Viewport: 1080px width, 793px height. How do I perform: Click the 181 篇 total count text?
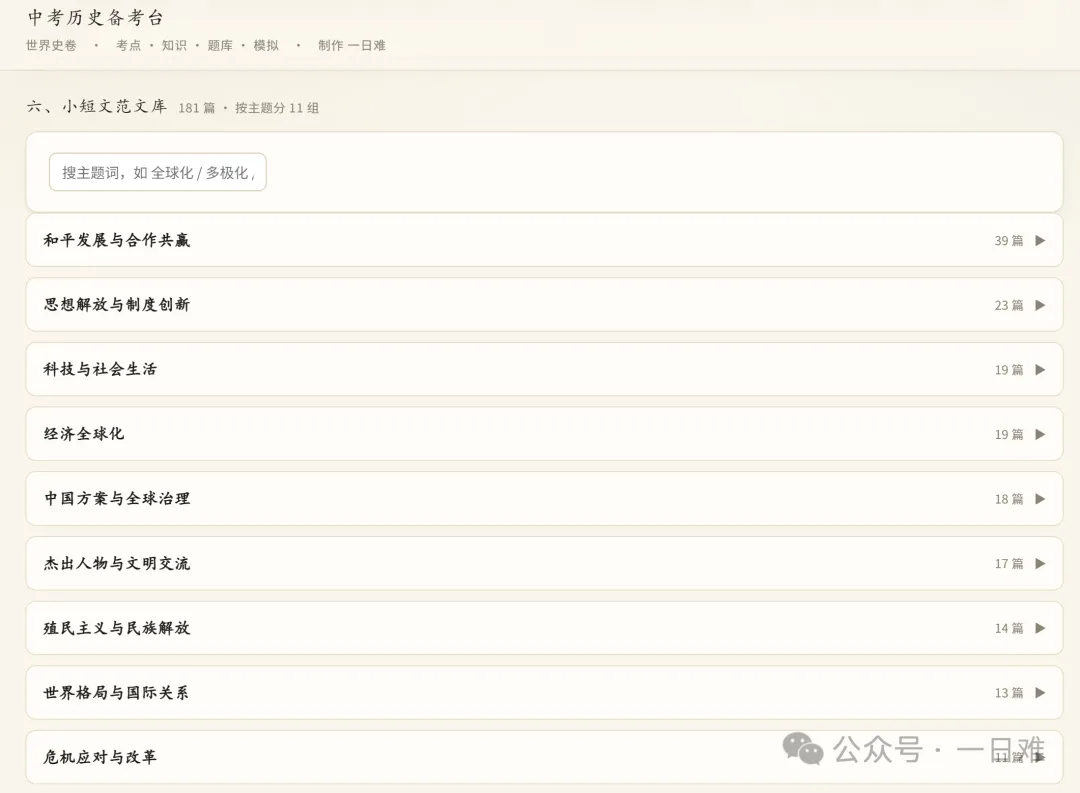click(x=197, y=108)
